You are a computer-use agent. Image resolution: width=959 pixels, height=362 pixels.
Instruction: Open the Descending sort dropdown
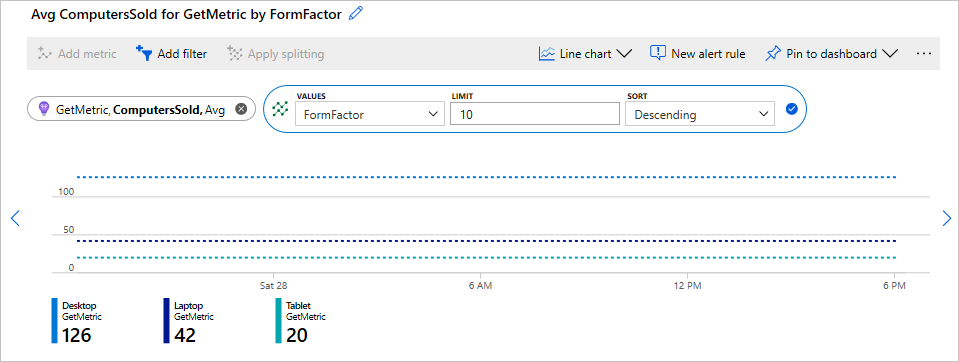point(700,114)
